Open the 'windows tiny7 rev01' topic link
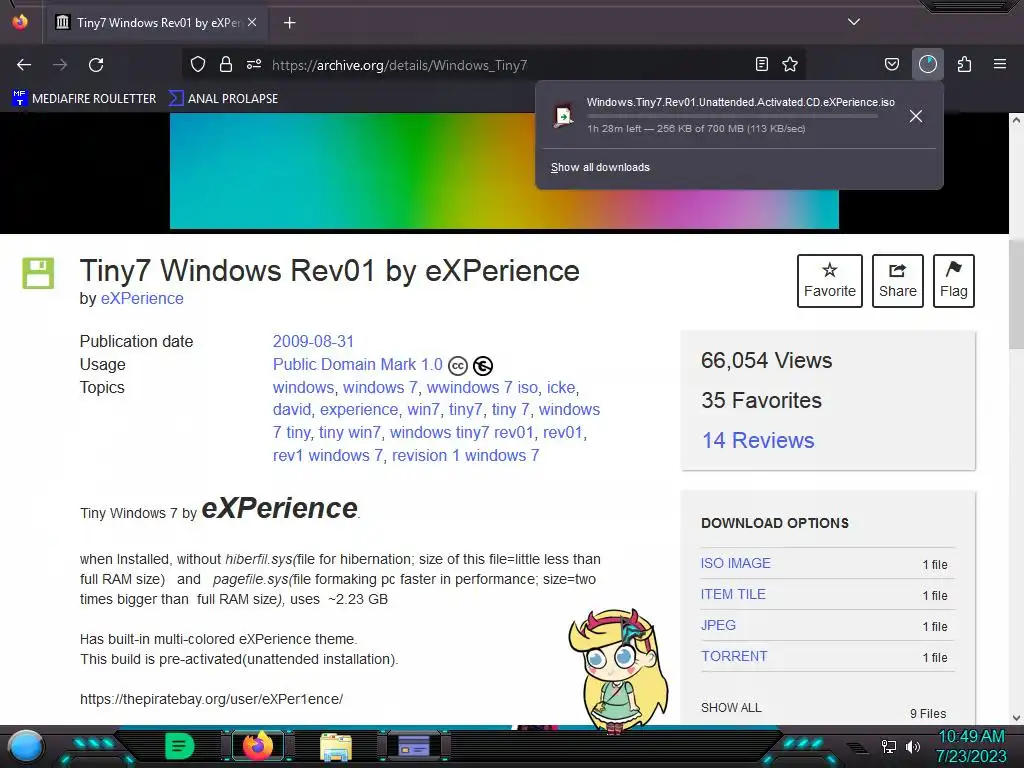This screenshot has width=1024, height=768. point(462,432)
